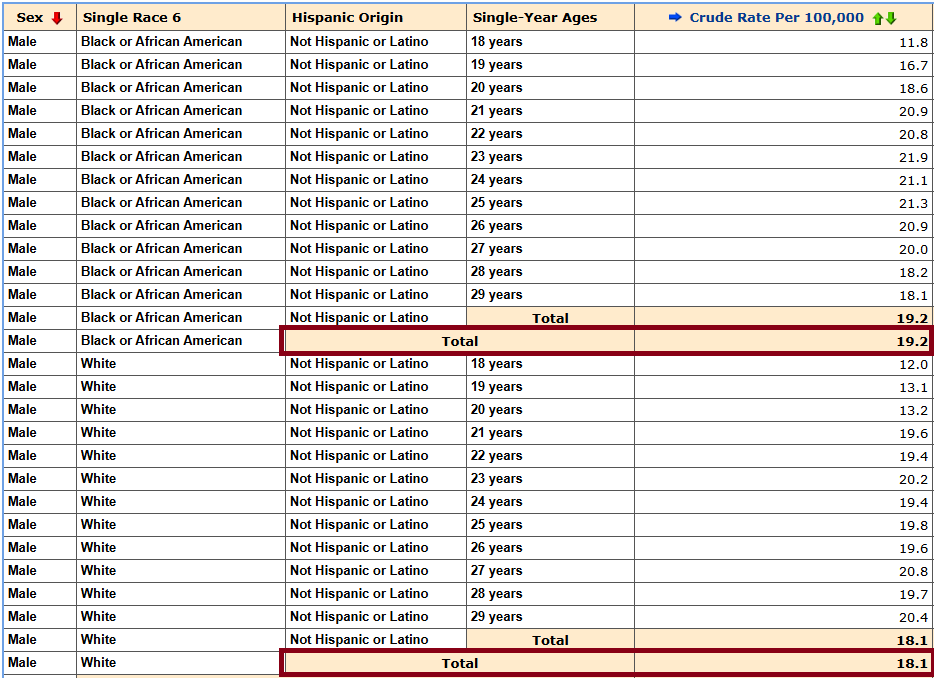Click the Single Race 6 column header
The width and height of the screenshot is (934, 678).
181,17
